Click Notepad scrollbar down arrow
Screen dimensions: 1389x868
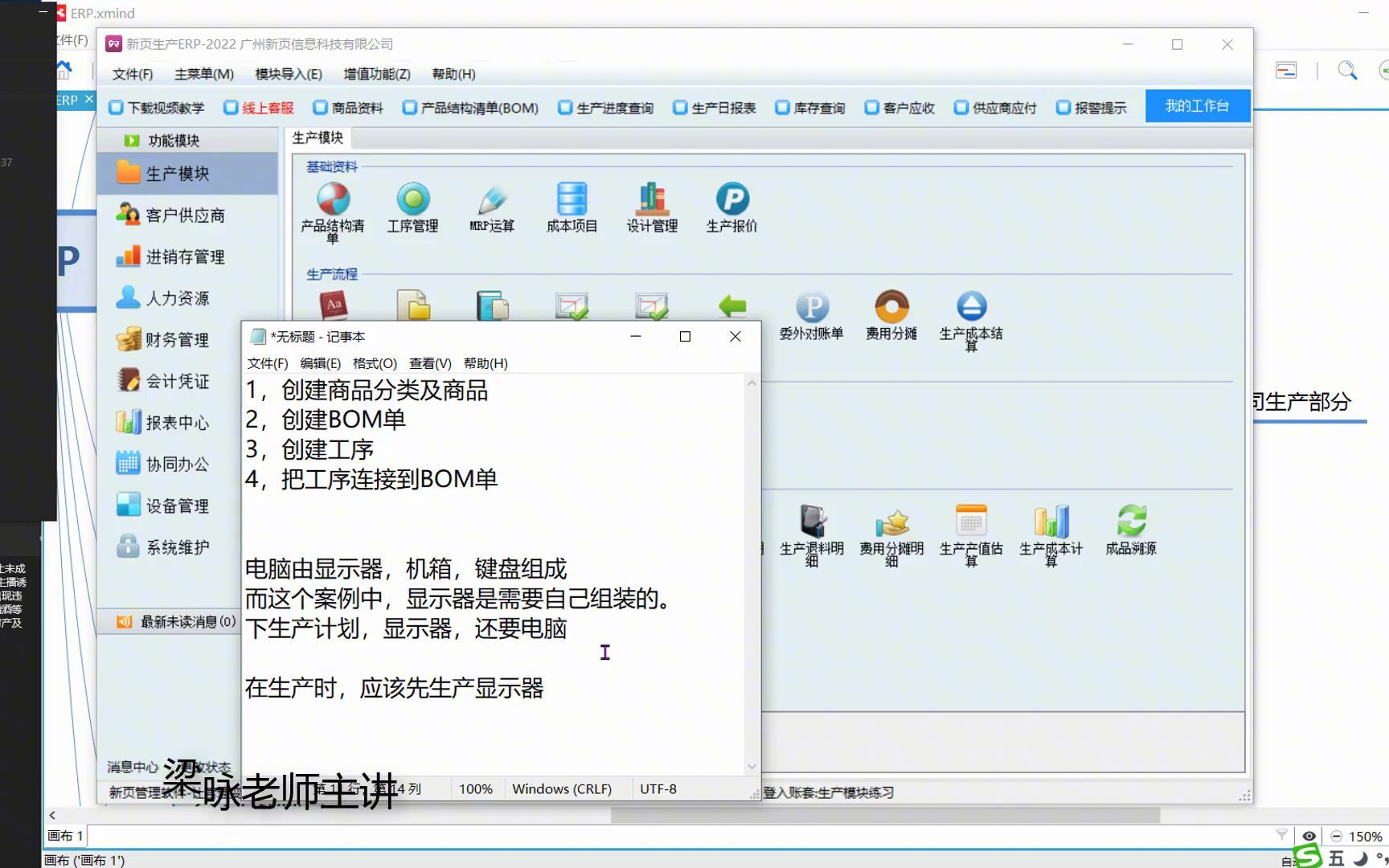pos(752,766)
